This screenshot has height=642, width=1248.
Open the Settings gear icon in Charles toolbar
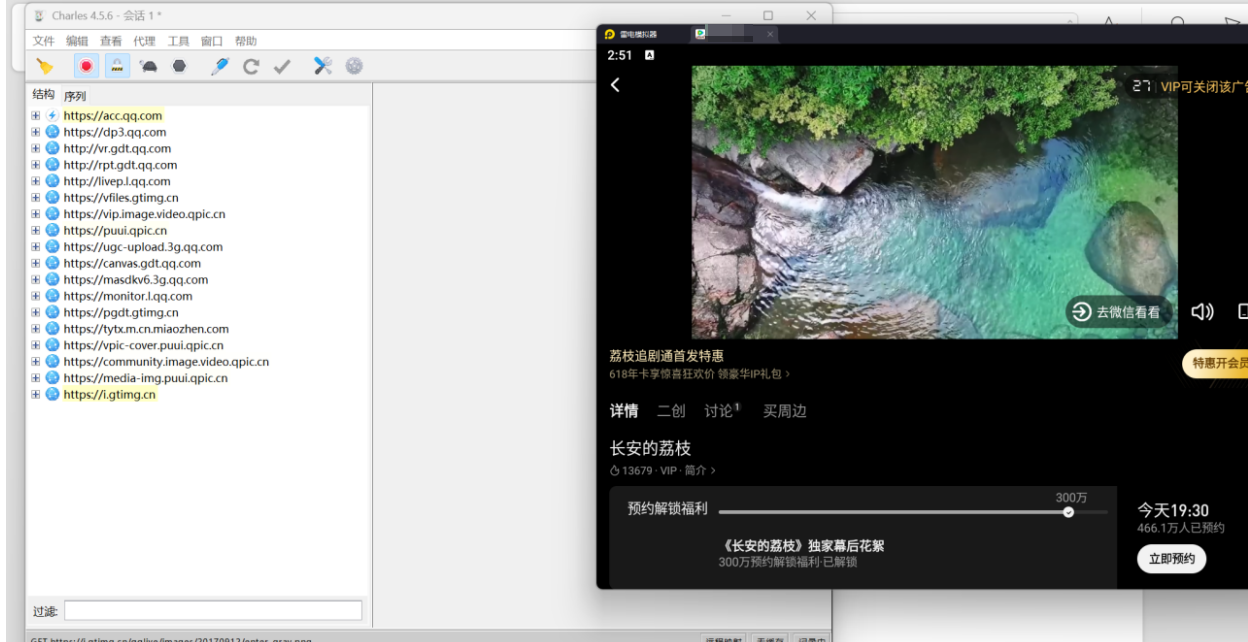[x=354, y=66]
